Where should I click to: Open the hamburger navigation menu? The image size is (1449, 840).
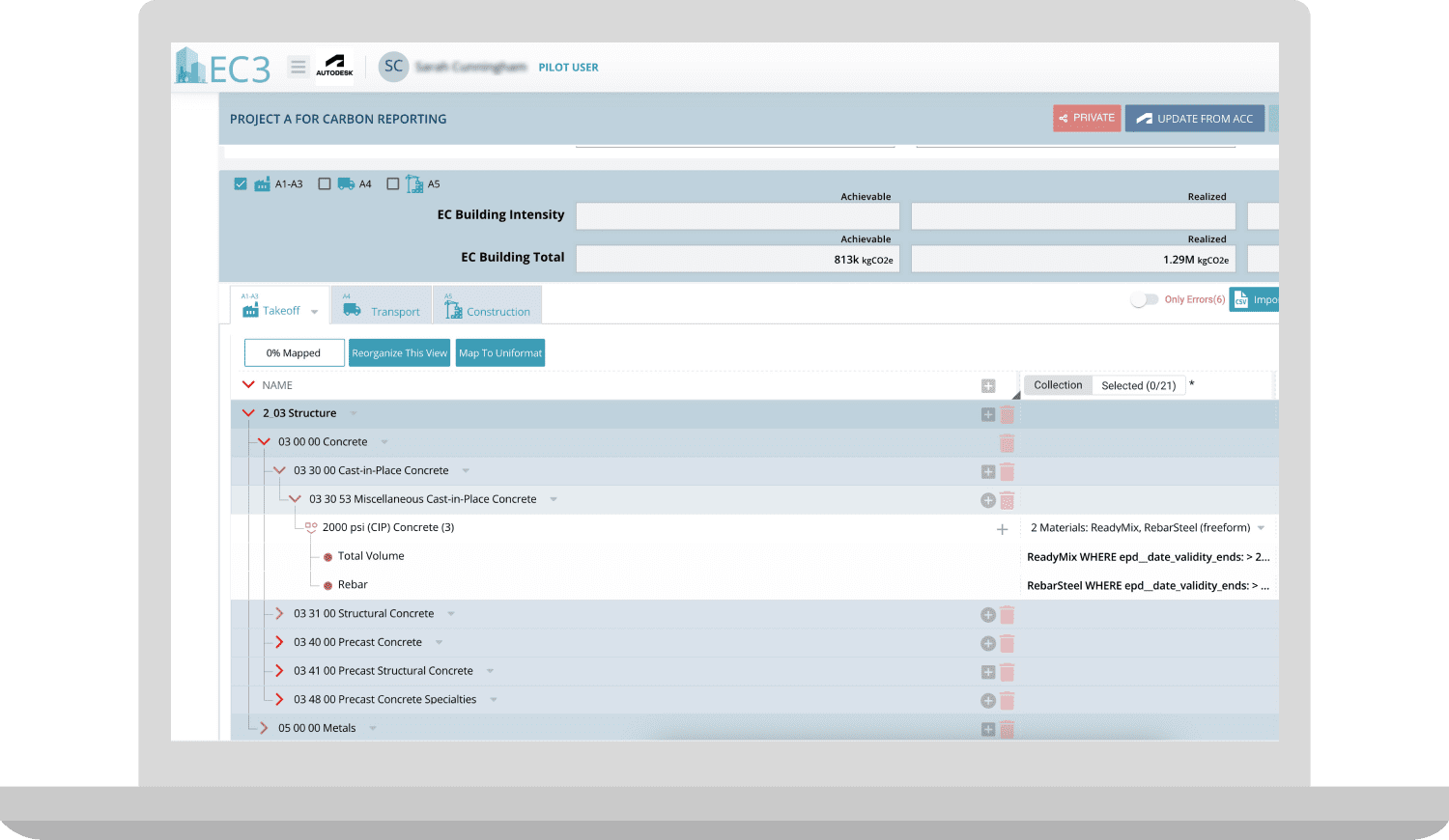point(298,67)
